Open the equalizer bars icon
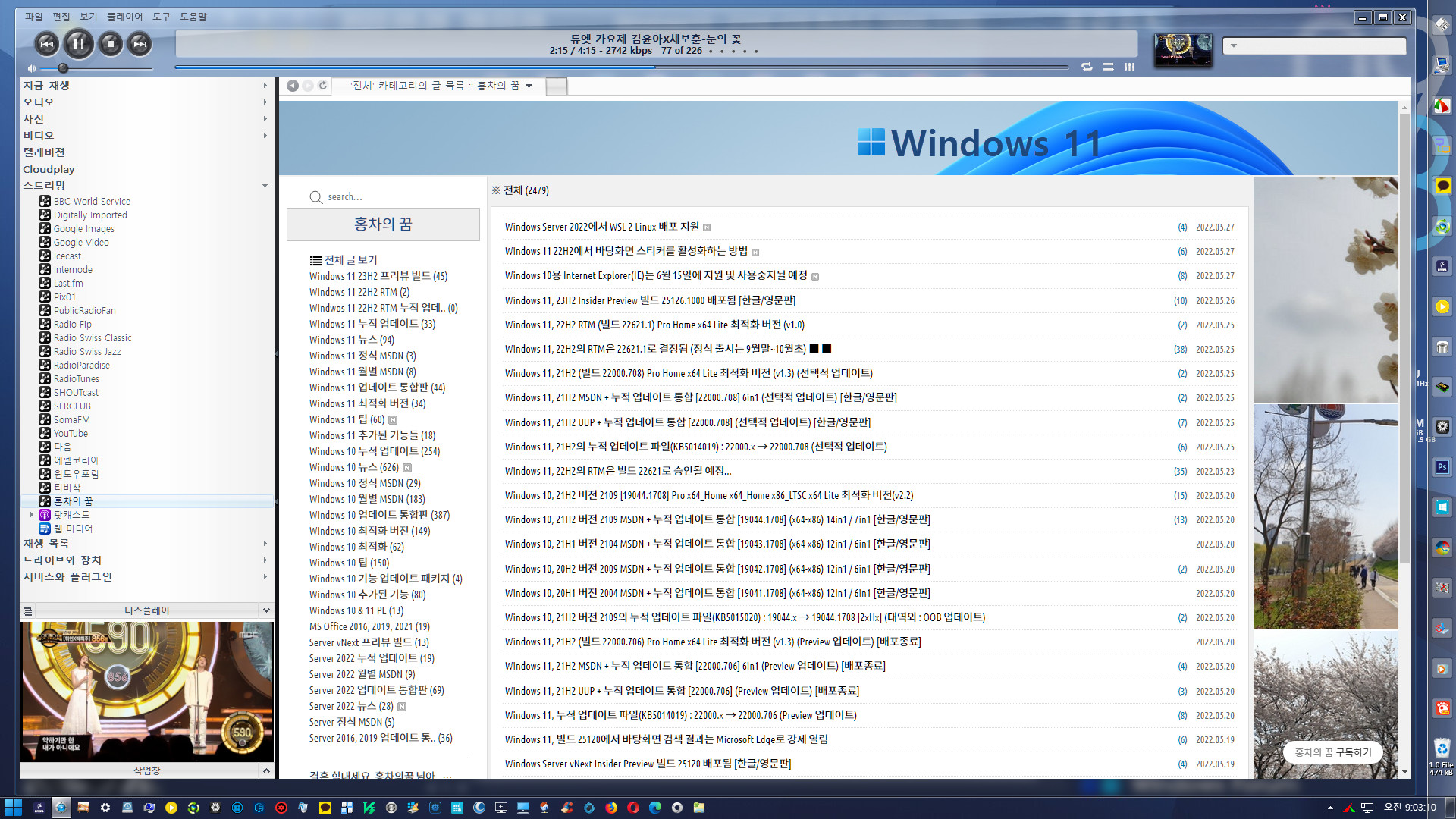This screenshot has width=1456, height=819. pyautogui.click(x=1129, y=67)
